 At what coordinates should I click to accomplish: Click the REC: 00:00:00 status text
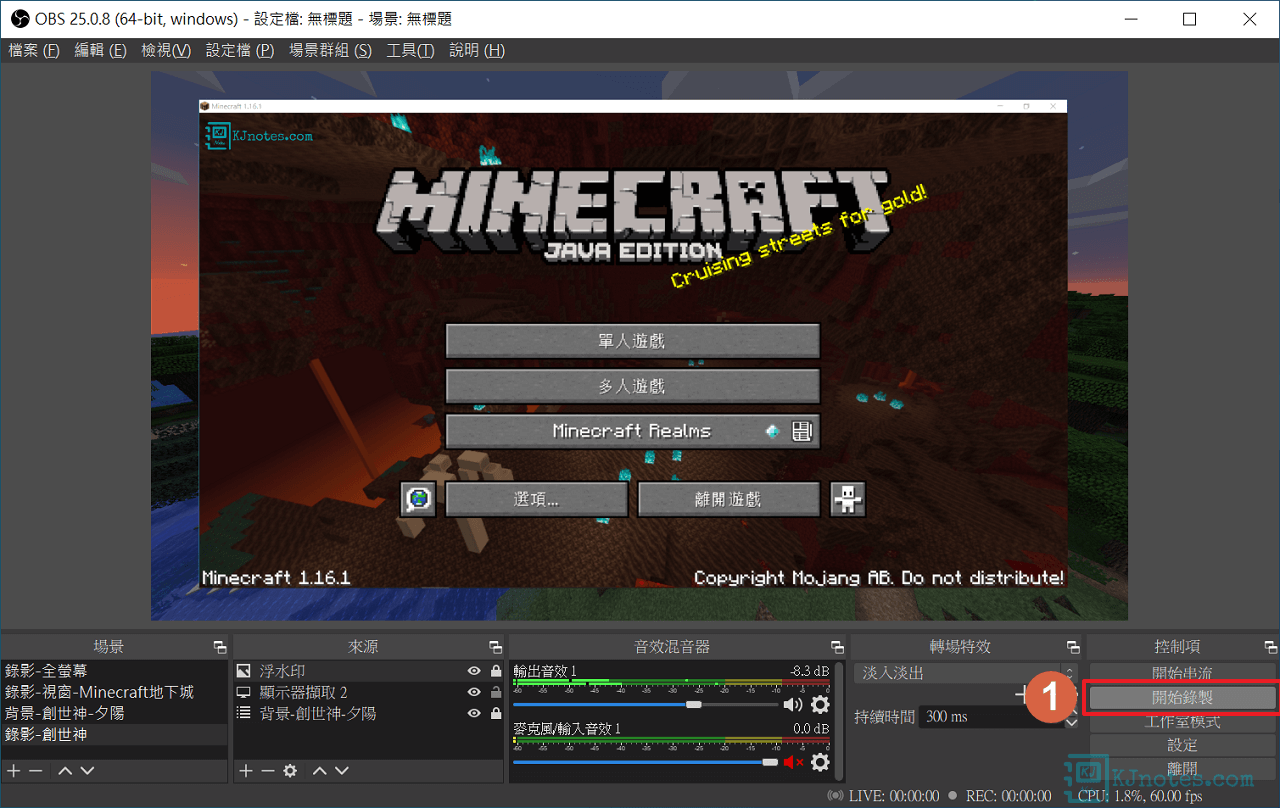[1009, 796]
